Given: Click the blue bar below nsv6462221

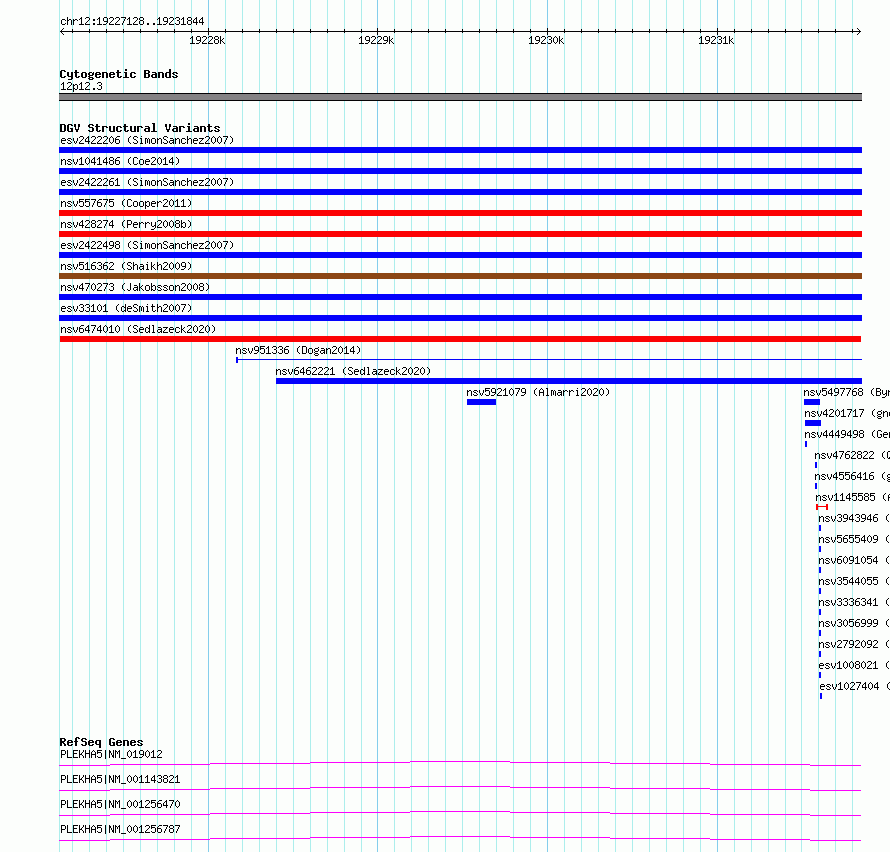Looking at the screenshot, I should click(569, 381).
